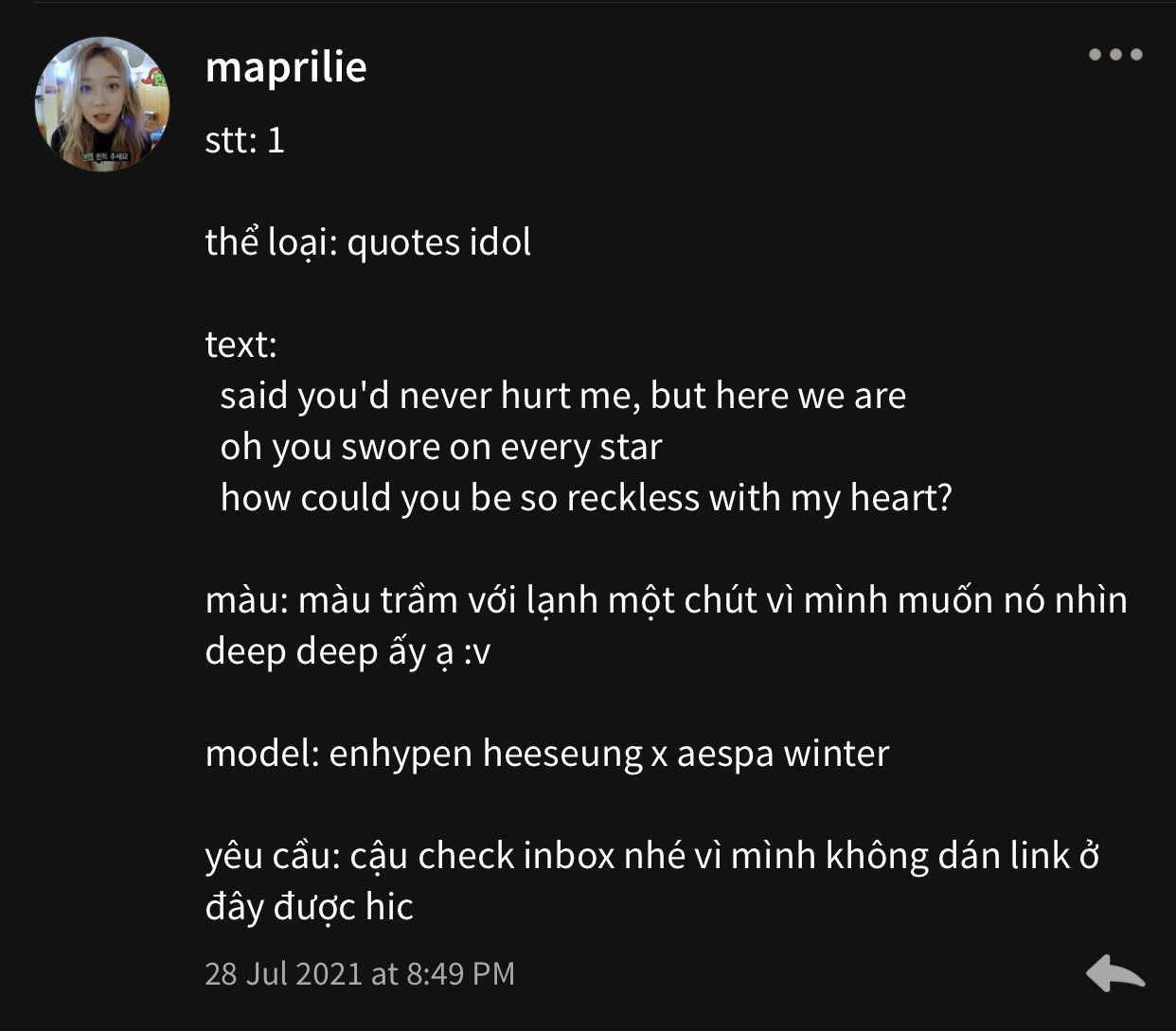Screen dimensions: 1176x1031
Task: Open maprilie's profile picture
Action: tap(102, 104)
